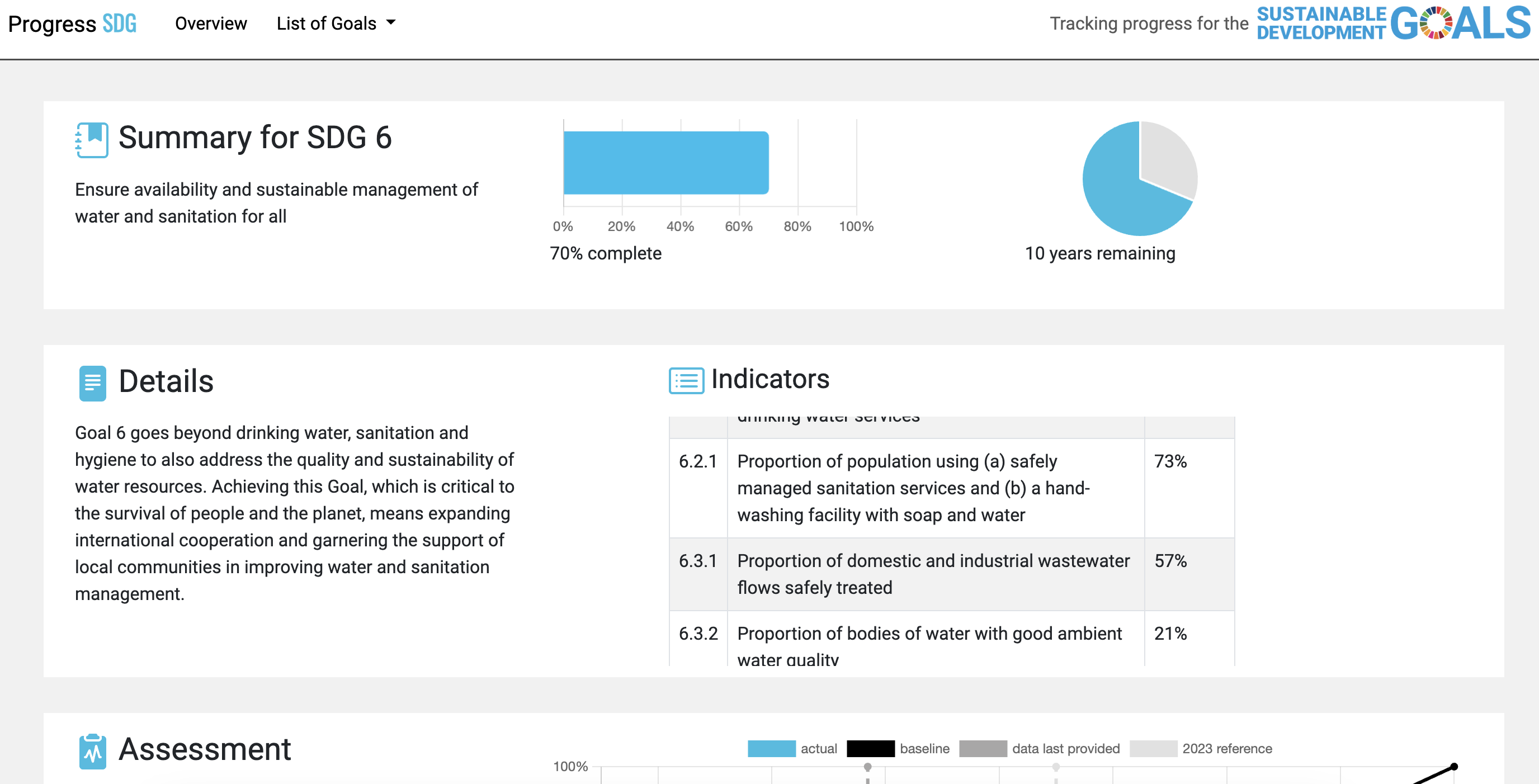
Task: Click the List of Goals caret arrow
Action: pos(391,22)
